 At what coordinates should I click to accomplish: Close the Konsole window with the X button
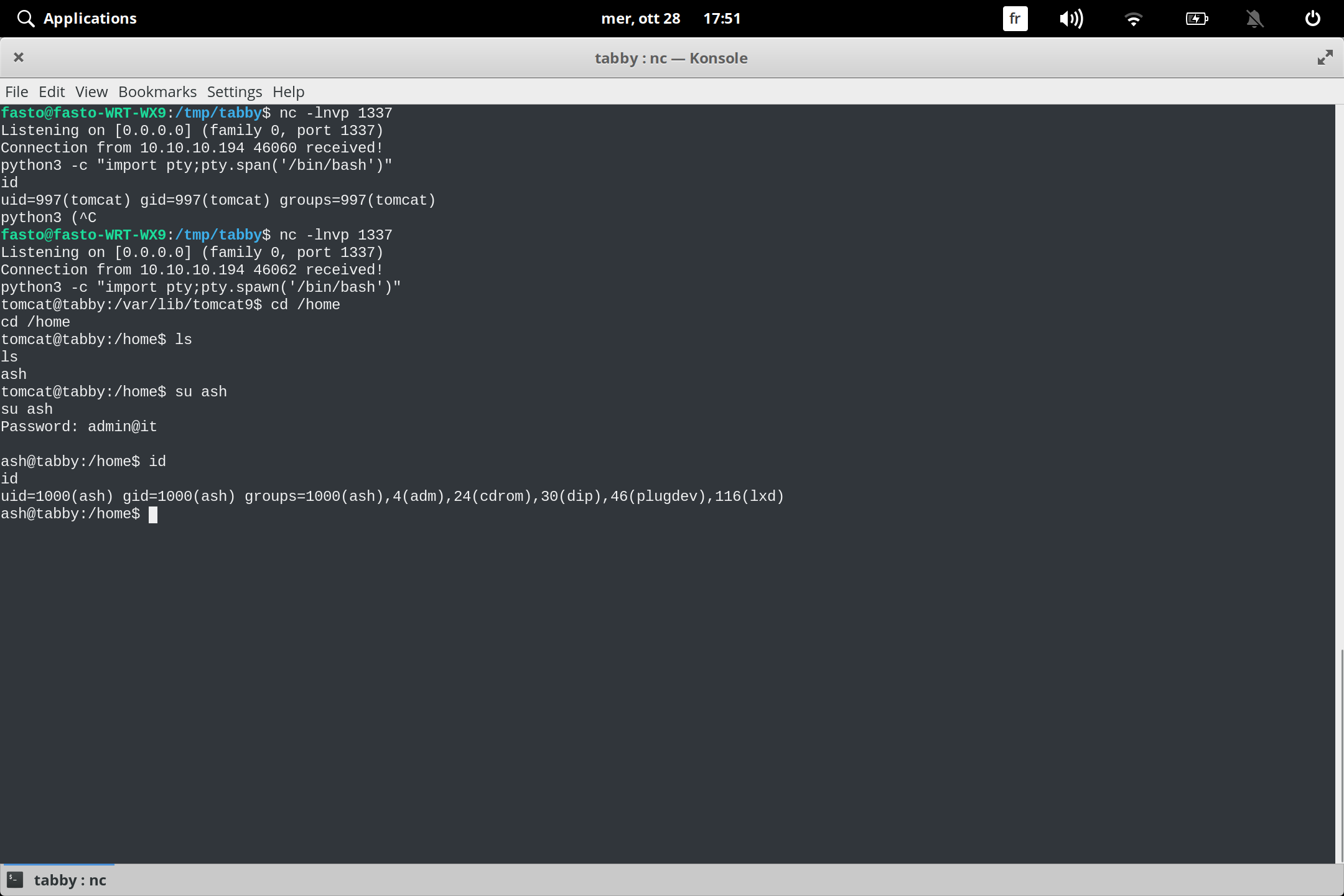coord(19,57)
